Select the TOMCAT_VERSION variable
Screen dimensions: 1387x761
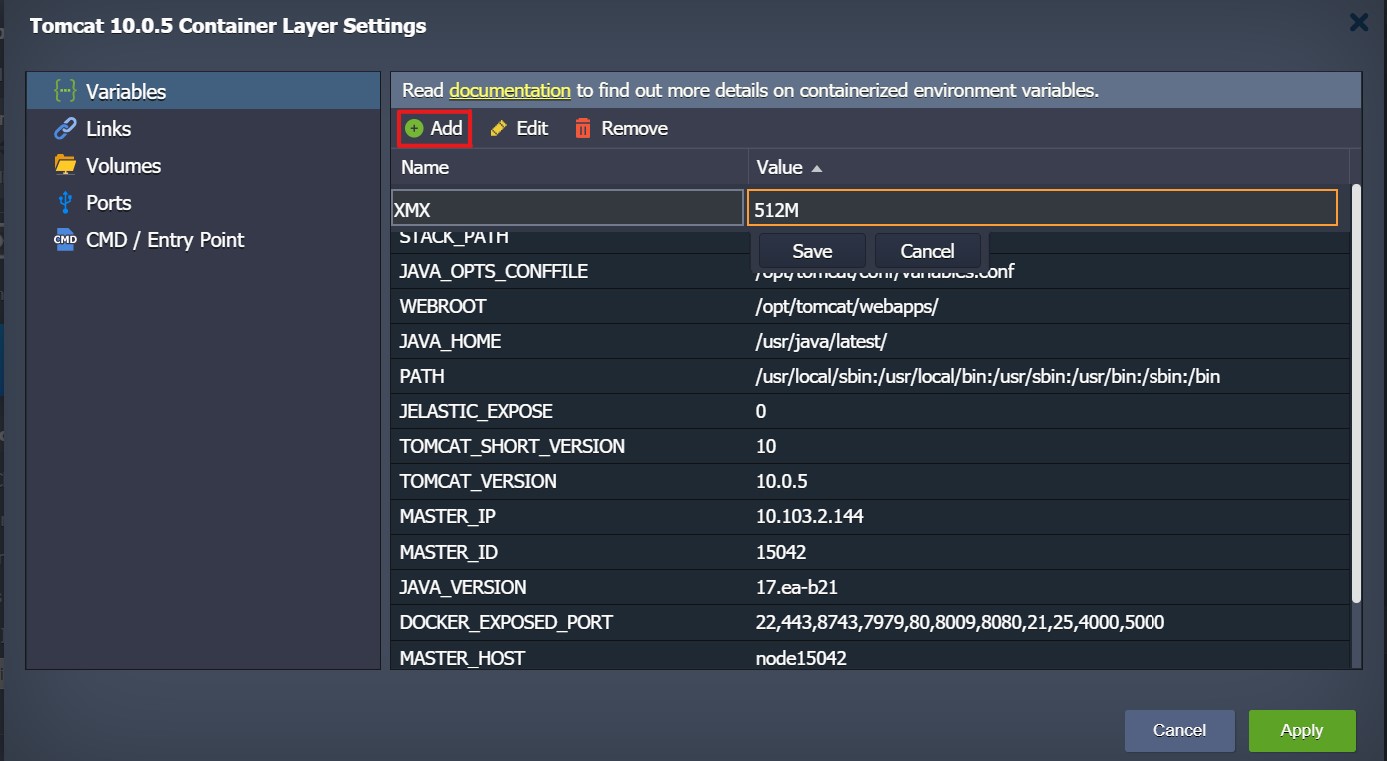pyautogui.click(x=870, y=482)
